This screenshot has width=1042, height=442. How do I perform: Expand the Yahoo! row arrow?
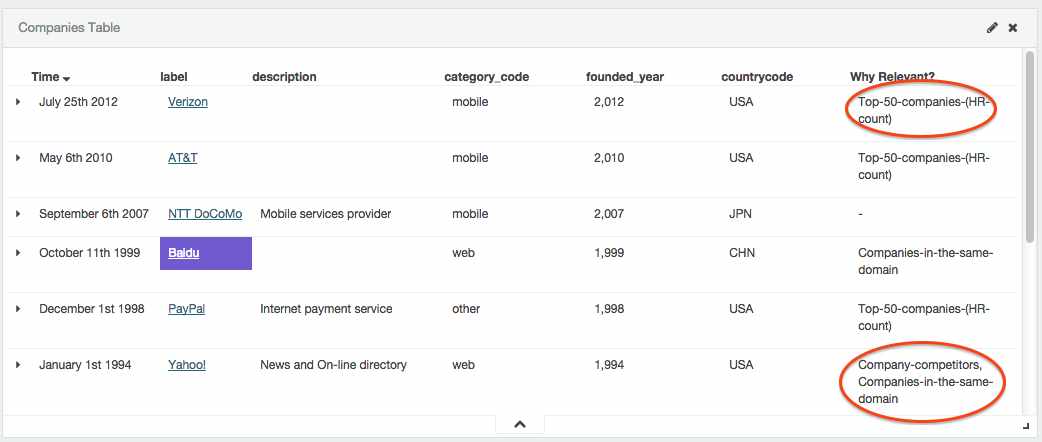pyautogui.click(x=18, y=364)
